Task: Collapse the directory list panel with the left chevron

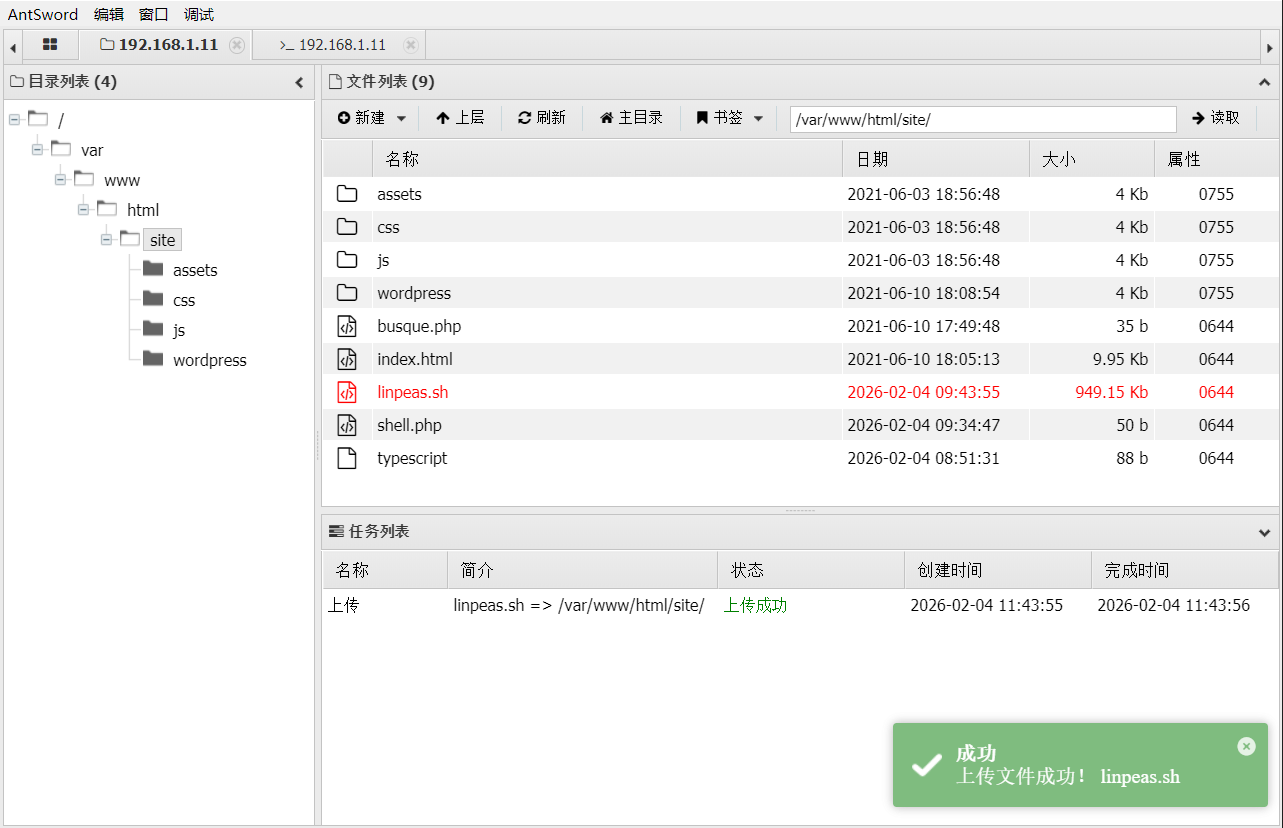Action: [299, 83]
